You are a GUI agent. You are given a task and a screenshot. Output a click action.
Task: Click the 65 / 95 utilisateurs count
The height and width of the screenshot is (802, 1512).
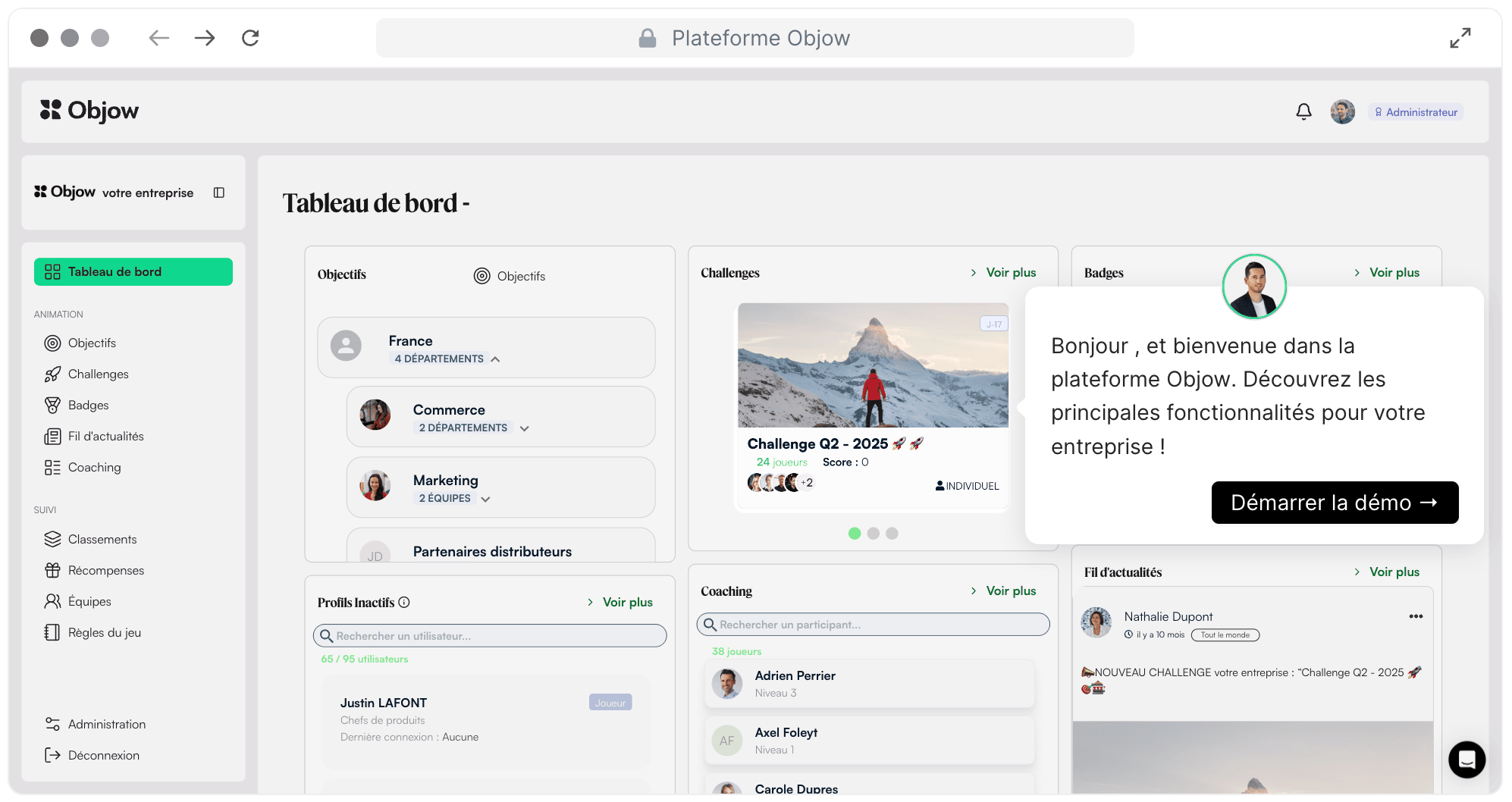tap(364, 659)
